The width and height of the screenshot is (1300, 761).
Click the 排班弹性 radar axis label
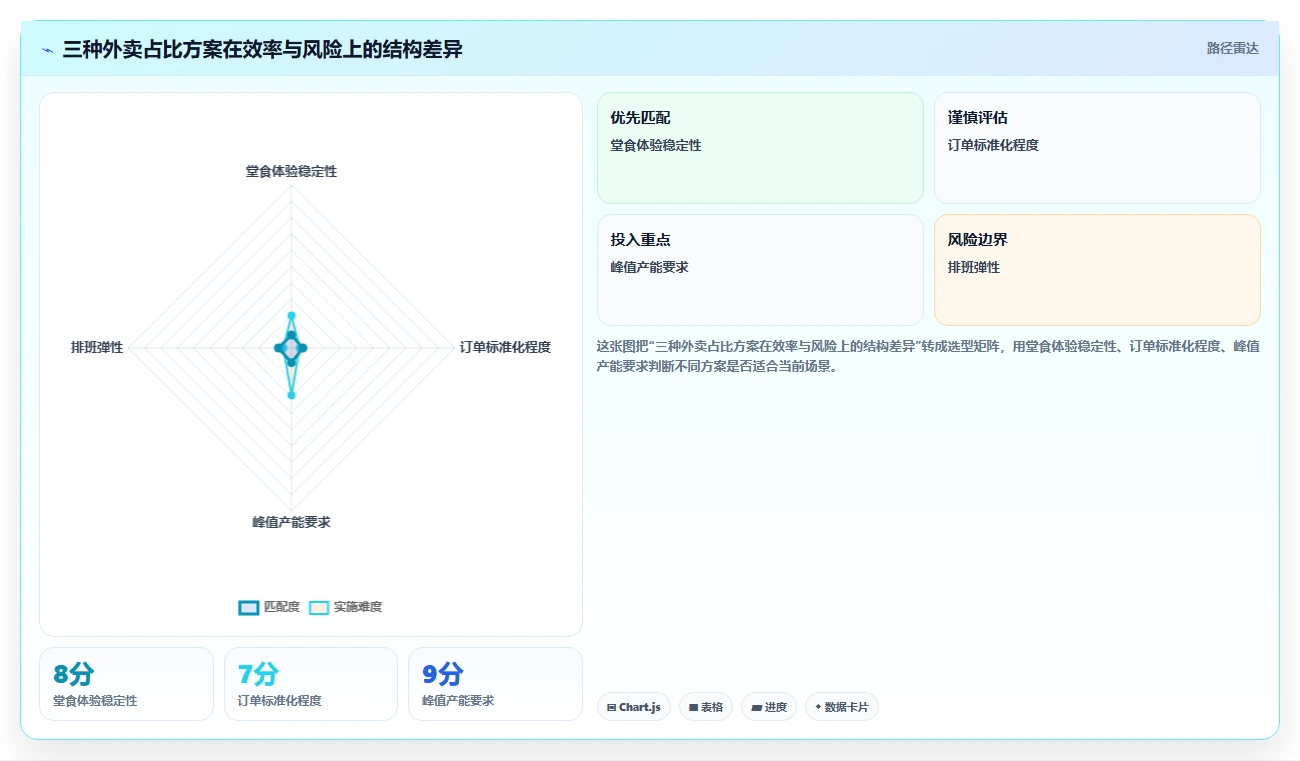97,347
